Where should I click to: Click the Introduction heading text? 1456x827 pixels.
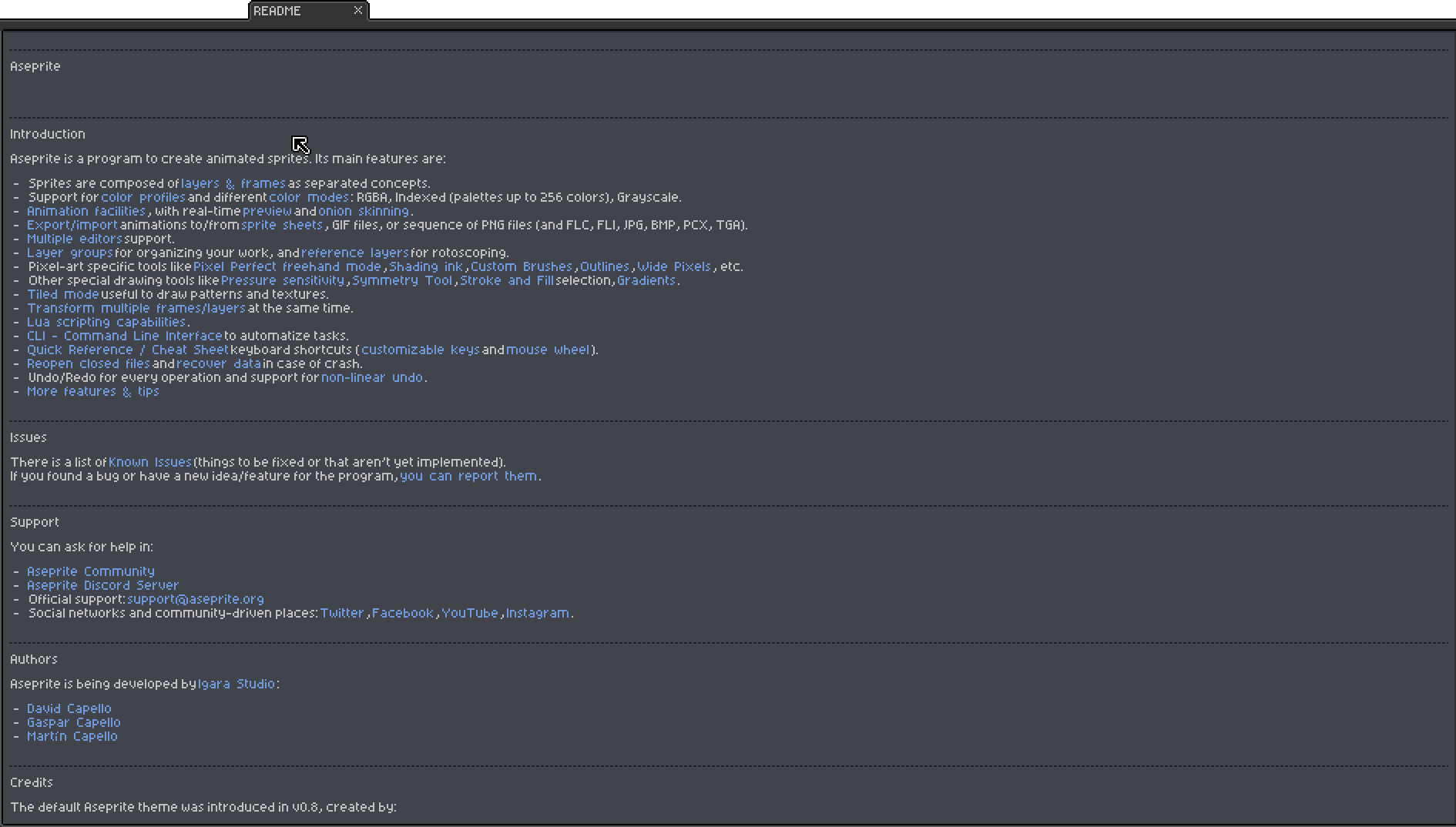48,134
